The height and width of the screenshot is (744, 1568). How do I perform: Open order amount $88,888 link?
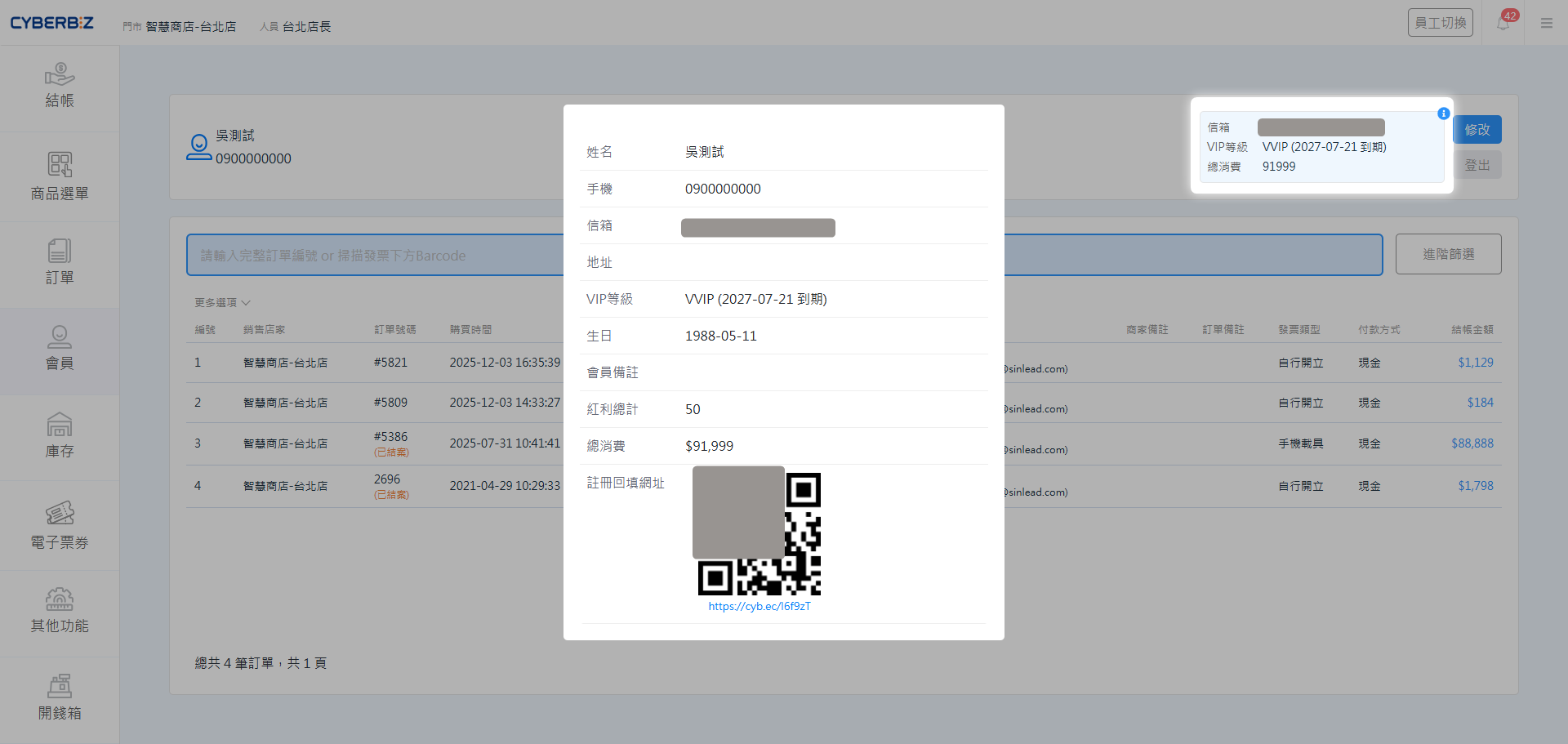click(1472, 443)
